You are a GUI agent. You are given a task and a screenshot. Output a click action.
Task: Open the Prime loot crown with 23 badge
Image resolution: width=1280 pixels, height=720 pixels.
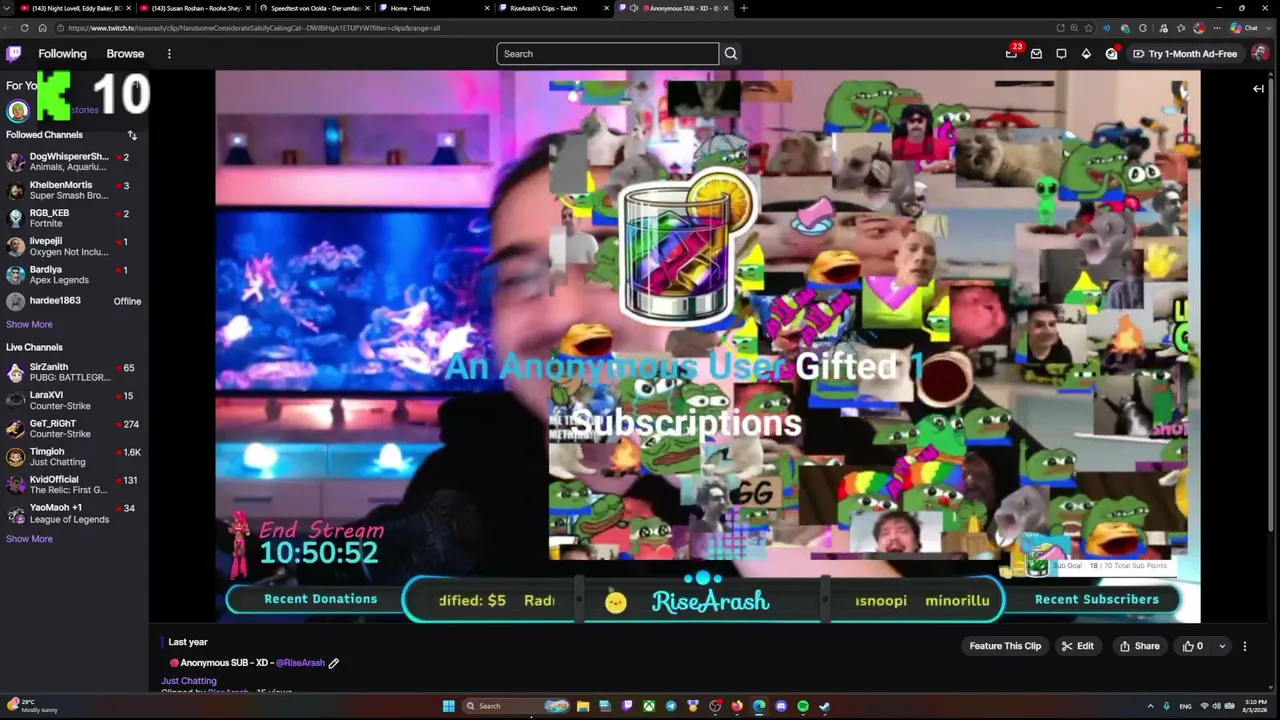click(x=1012, y=53)
